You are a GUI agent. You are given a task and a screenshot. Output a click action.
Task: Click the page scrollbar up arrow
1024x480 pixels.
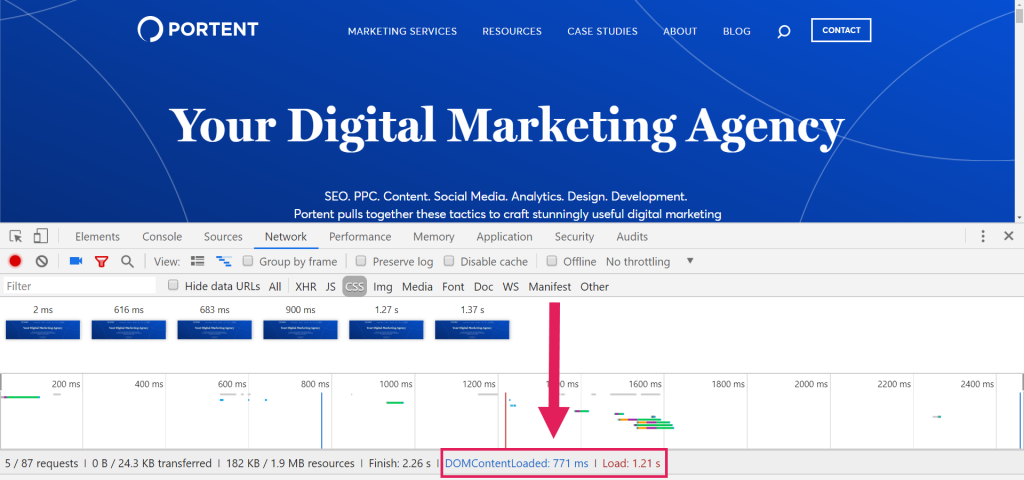(1019, 5)
